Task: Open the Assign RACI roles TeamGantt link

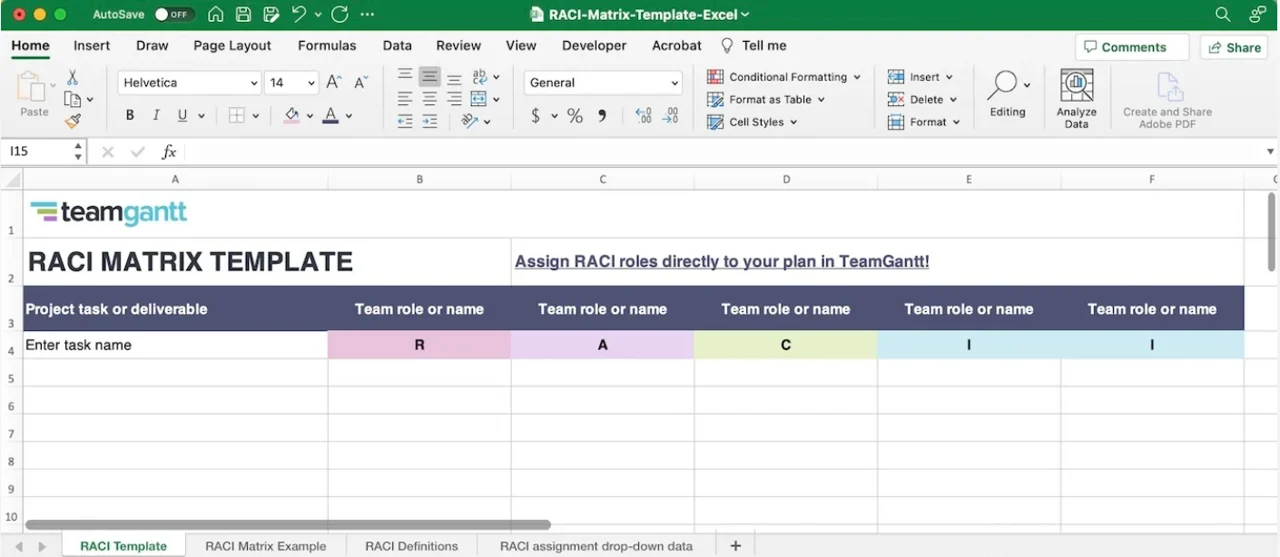Action: pos(722,262)
